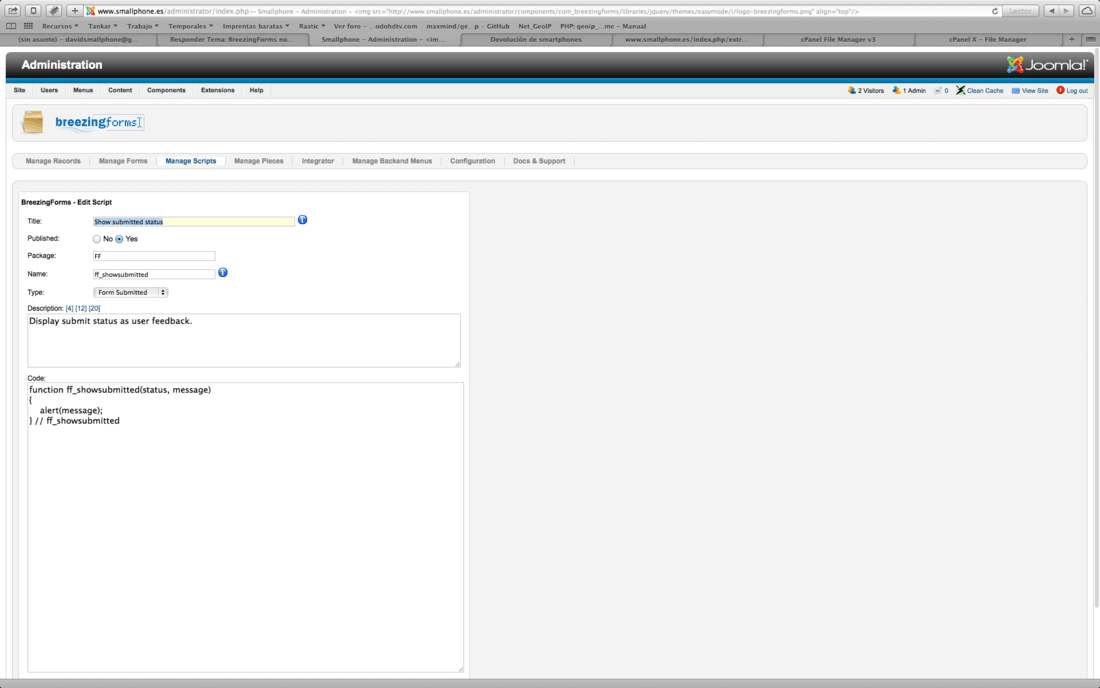Open the Site menu
This screenshot has height=688, width=1100.
click(19, 90)
